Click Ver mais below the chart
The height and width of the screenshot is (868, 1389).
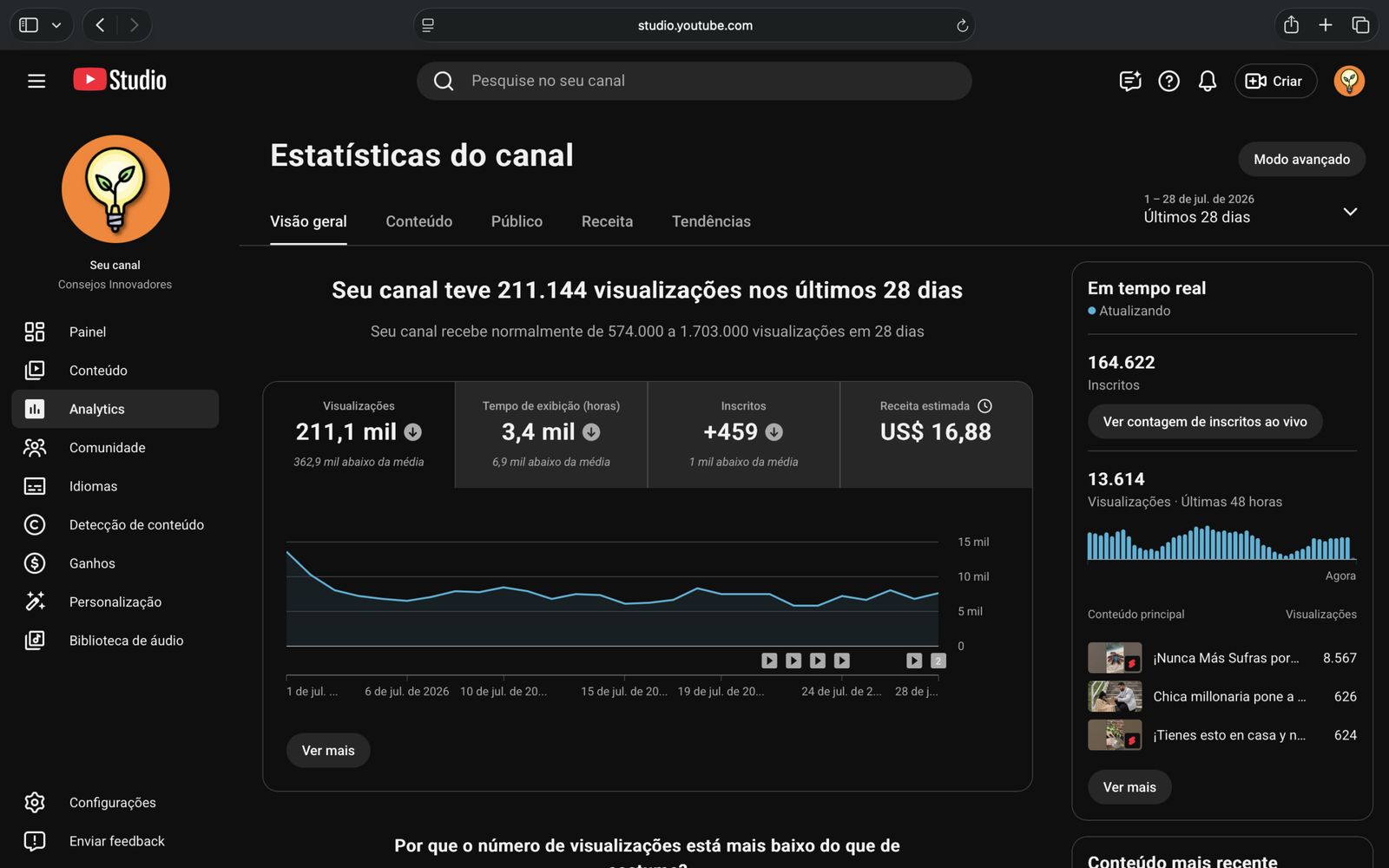coord(328,751)
